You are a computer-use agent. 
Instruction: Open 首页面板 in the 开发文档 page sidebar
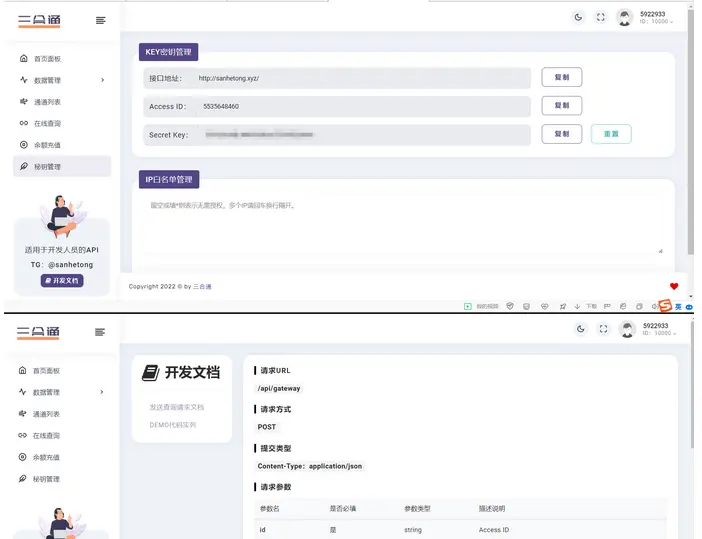(x=47, y=371)
